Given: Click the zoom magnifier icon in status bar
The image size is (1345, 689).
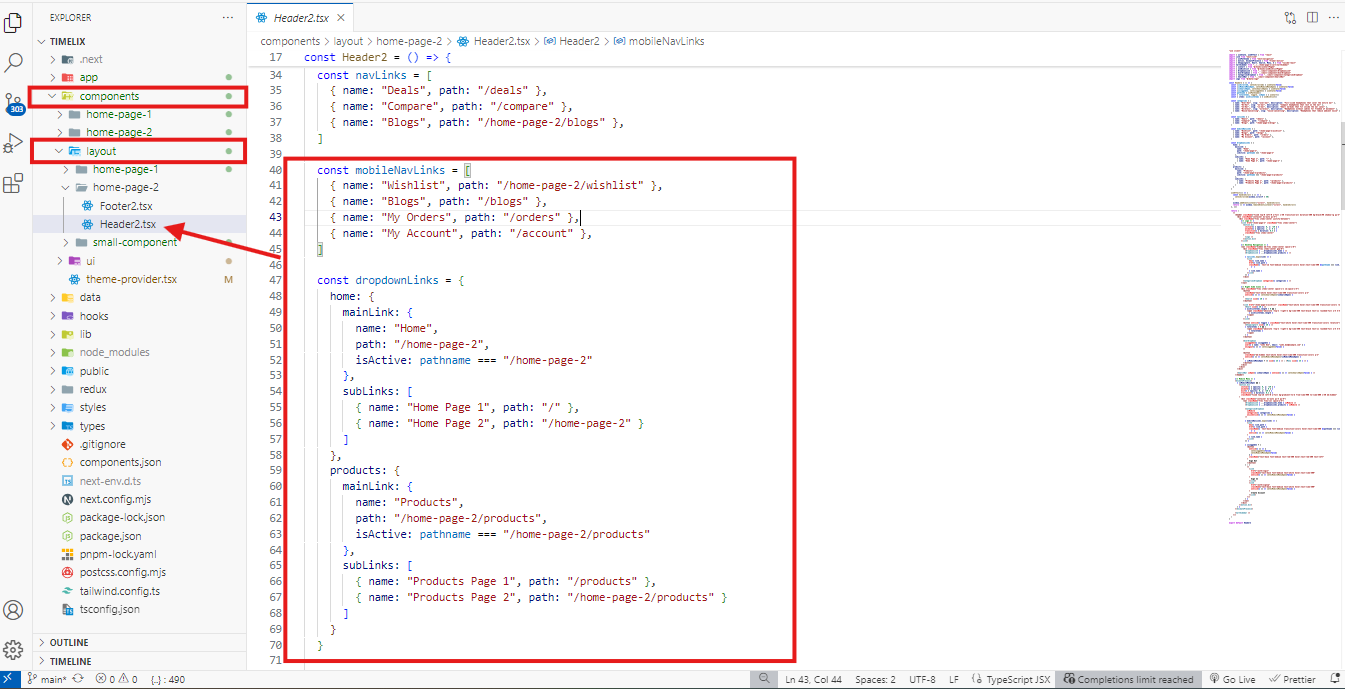Looking at the screenshot, I should pos(764,679).
